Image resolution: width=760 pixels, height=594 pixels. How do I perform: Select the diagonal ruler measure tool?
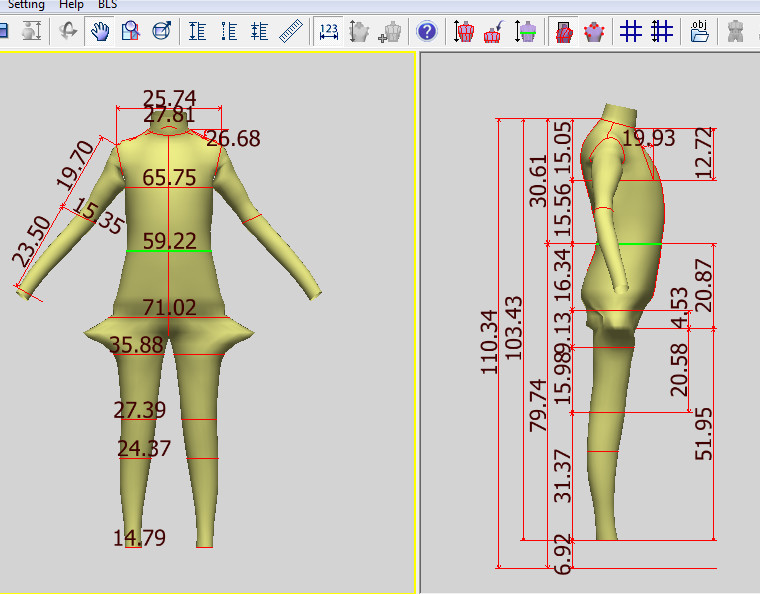[290, 32]
